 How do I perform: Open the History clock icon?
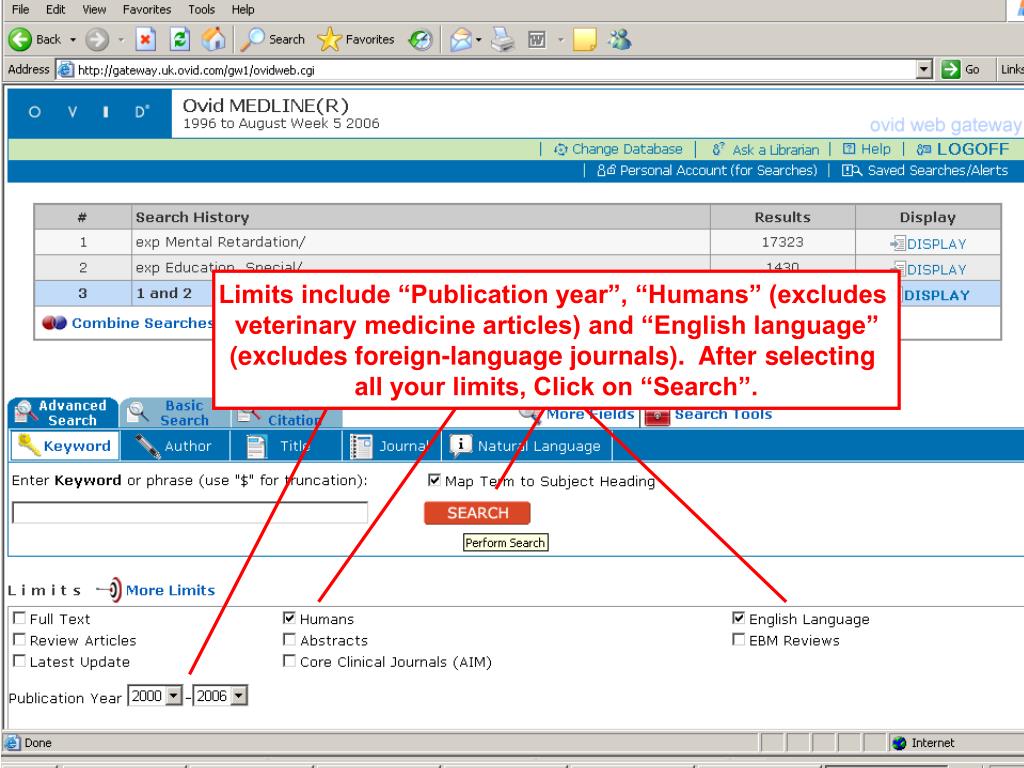[x=420, y=40]
